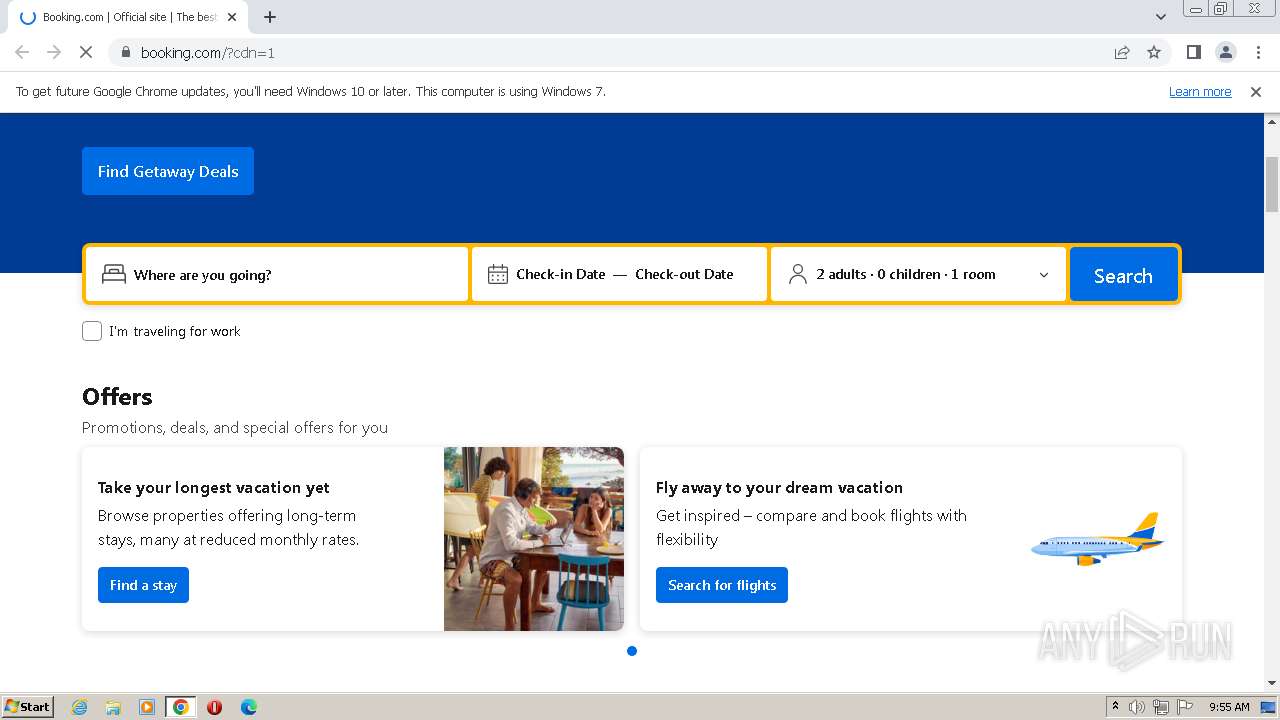Click Find Getaway Deals button
Viewport: 1280px width, 720px height.
pyautogui.click(x=168, y=171)
